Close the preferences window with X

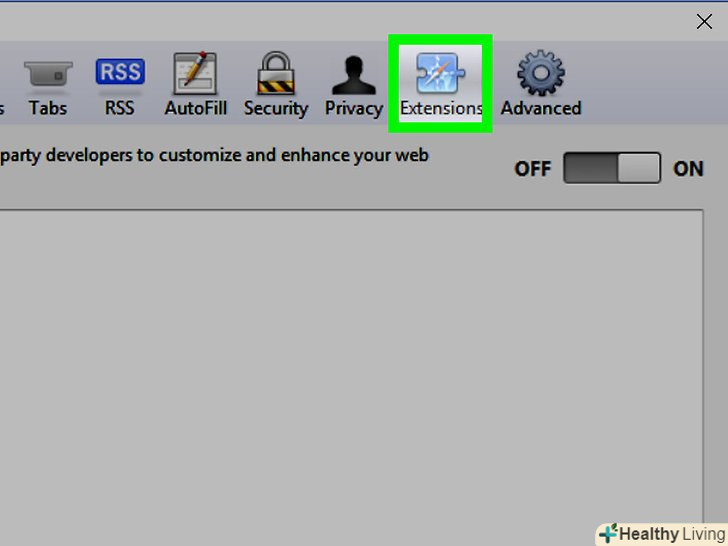(x=704, y=21)
